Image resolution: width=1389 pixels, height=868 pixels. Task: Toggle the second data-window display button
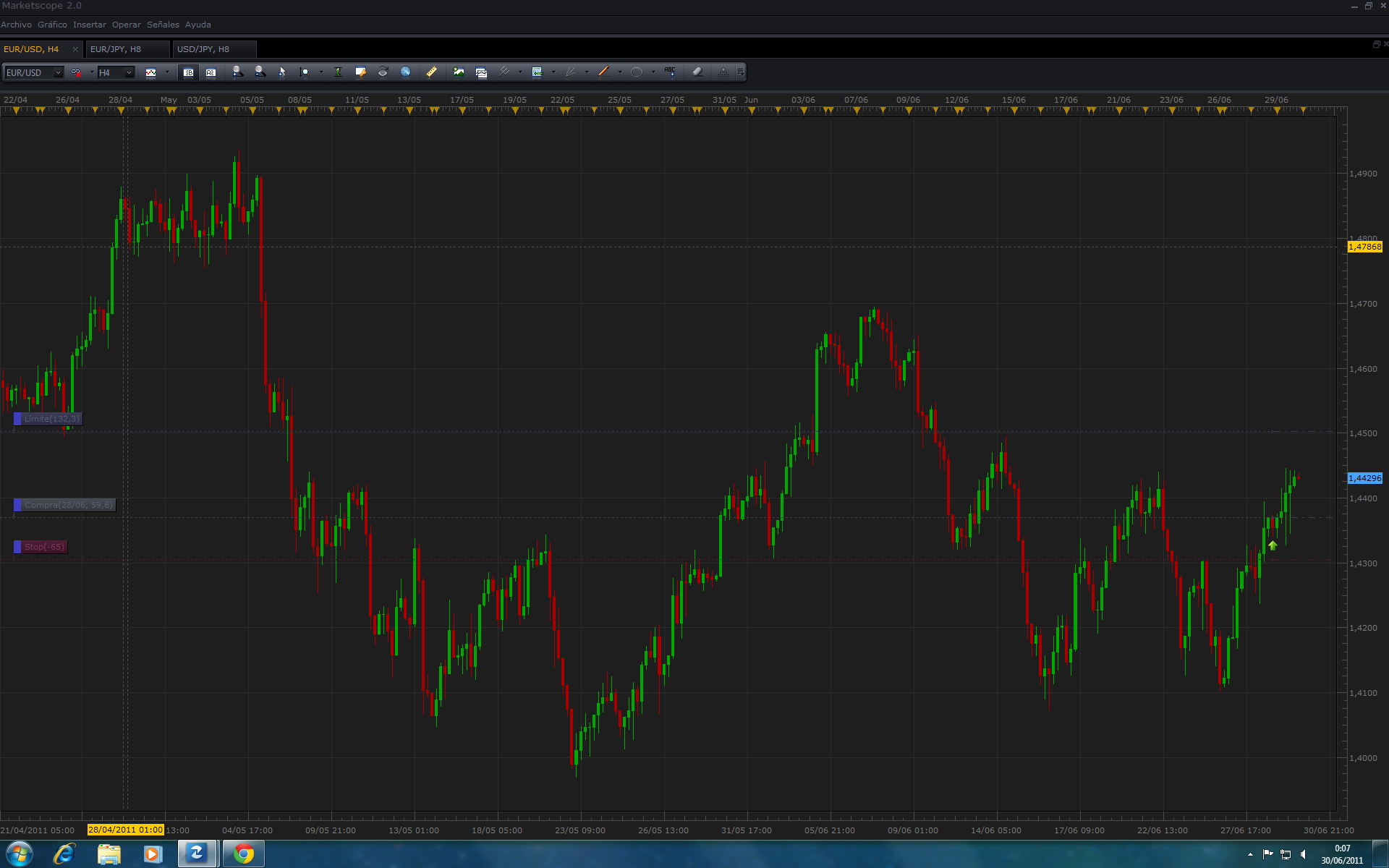pos(211,72)
